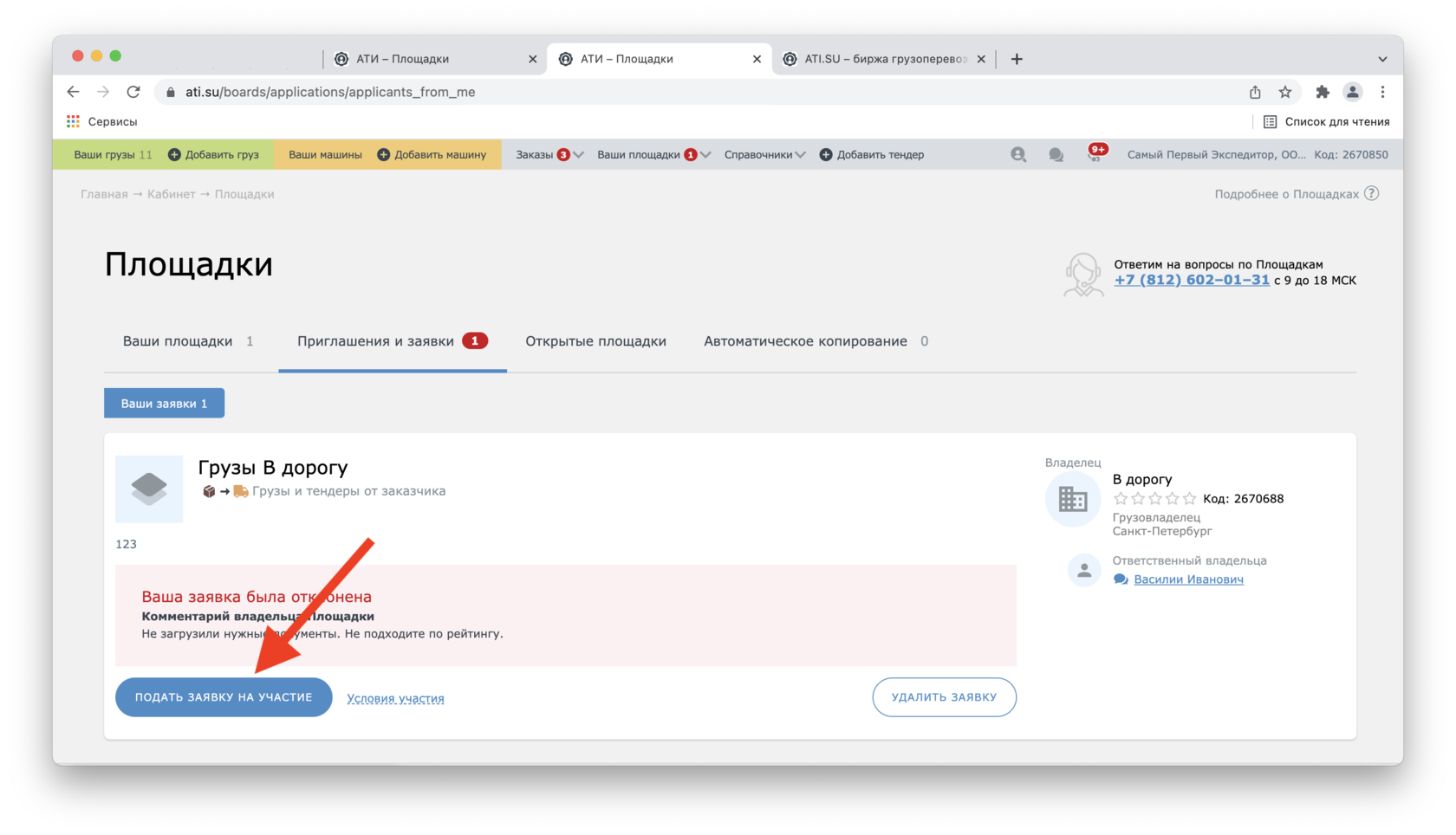The height and width of the screenshot is (835, 1456).
Task: Click the question mark help icon
Action: click(1371, 193)
